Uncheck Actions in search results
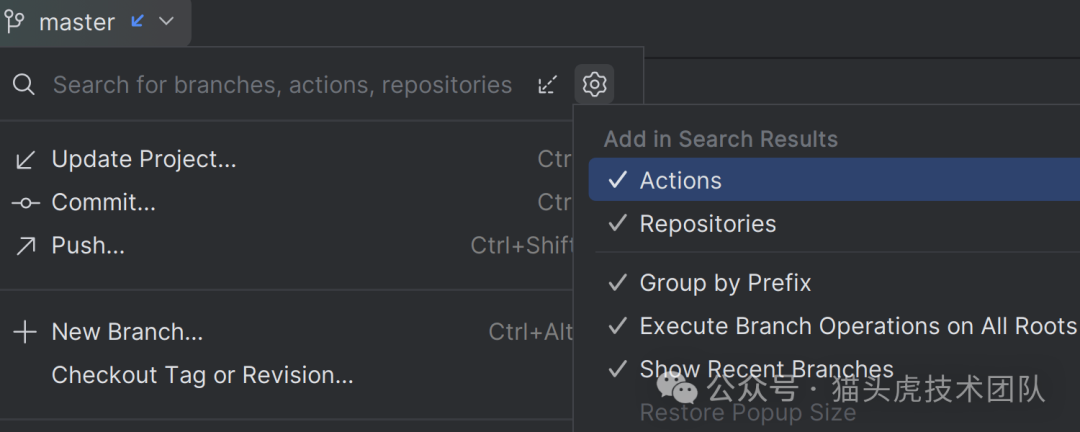 click(x=680, y=181)
